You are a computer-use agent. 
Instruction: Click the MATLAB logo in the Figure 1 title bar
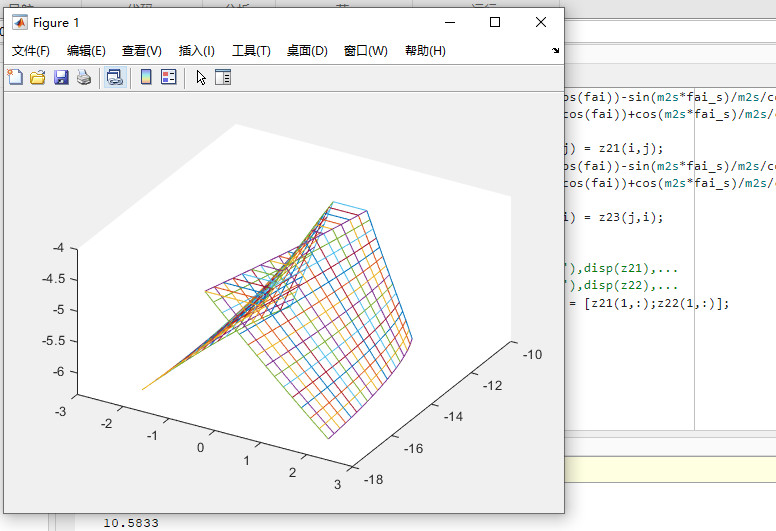20,22
